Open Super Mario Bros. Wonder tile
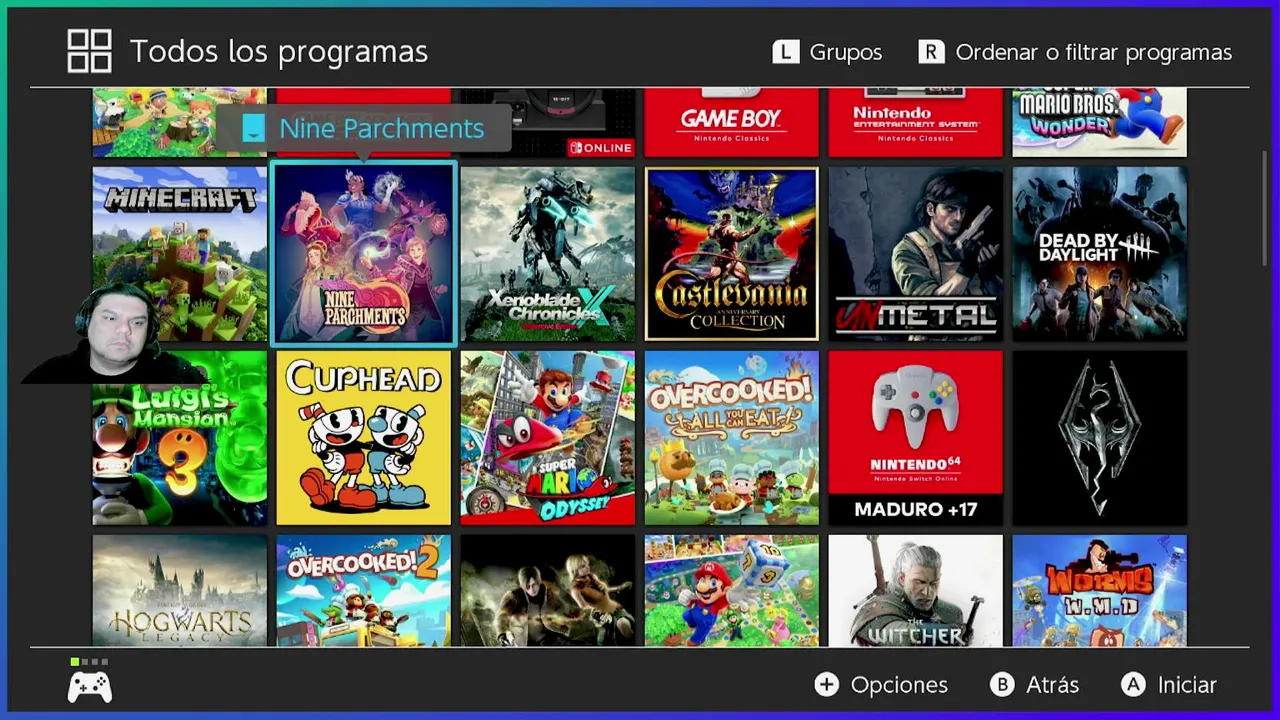This screenshot has height=720, width=1280. coord(1100,122)
